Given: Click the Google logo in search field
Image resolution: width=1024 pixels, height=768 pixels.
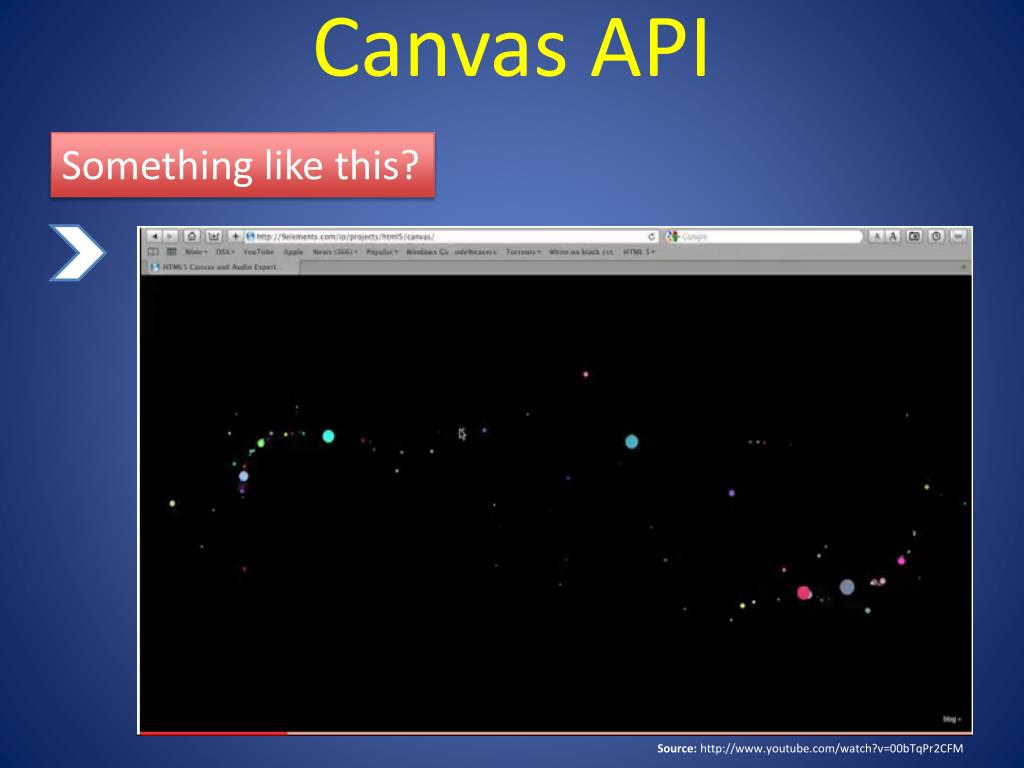Looking at the screenshot, I should coord(673,236).
